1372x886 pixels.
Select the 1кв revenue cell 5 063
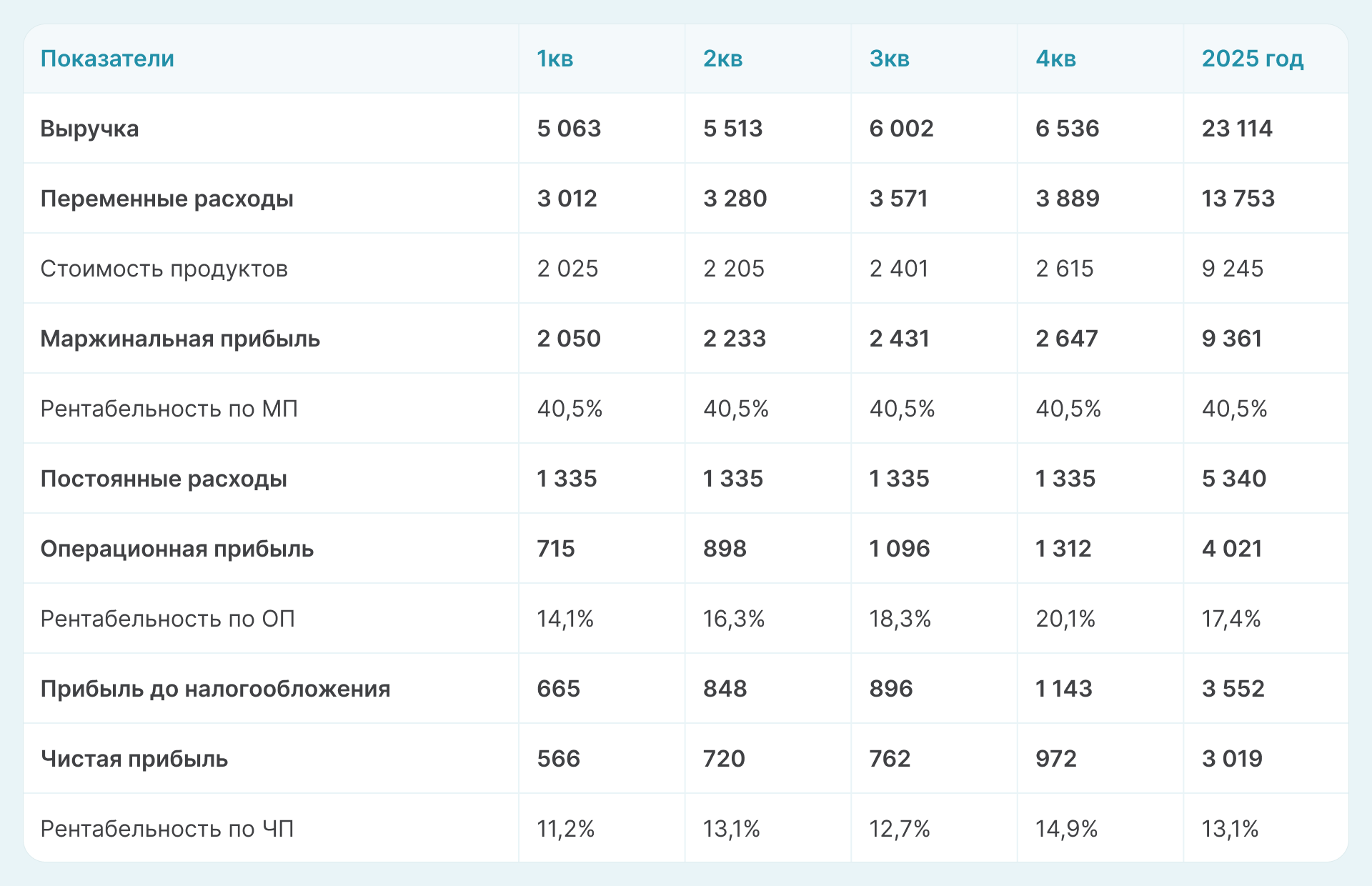point(569,129)
